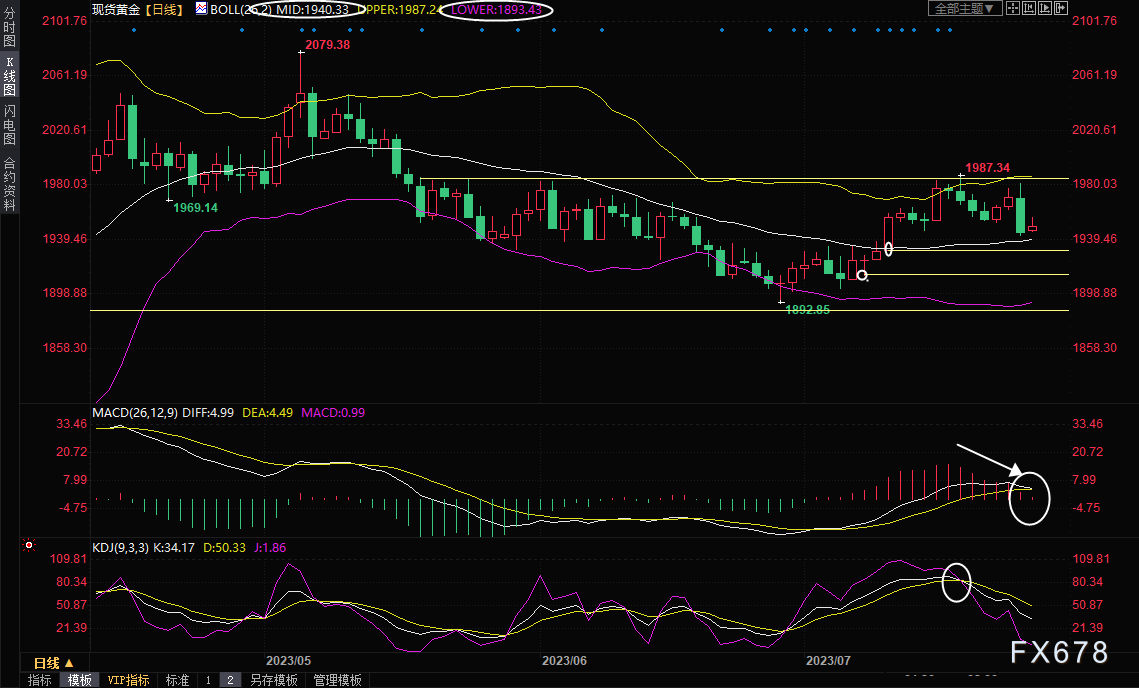Viewport: 1139px width, 688px height.
Task: Click the right-axis 1858.30 price label
Action: click(1095, 348)
